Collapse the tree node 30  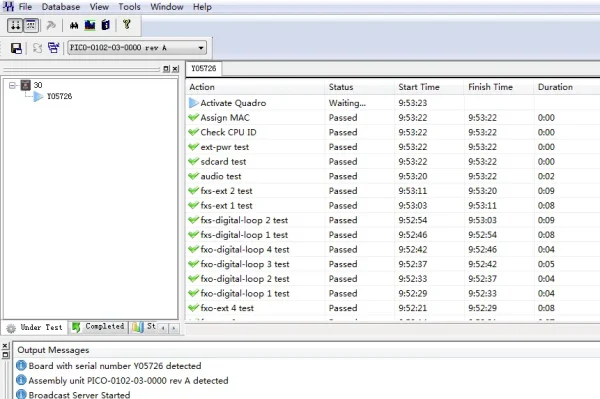click(x=12, y=85)
